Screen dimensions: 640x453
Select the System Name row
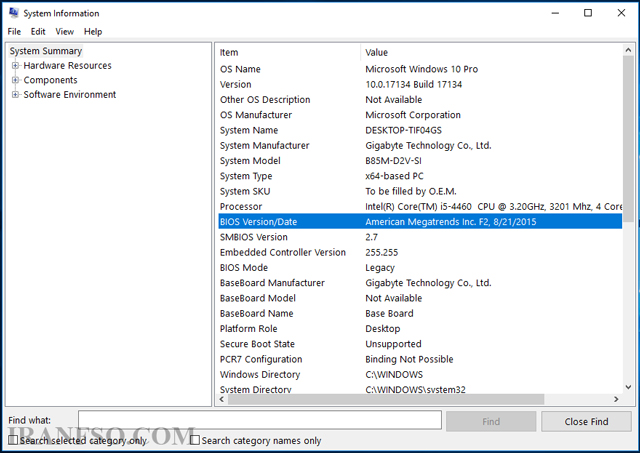[x=420, y=130]
